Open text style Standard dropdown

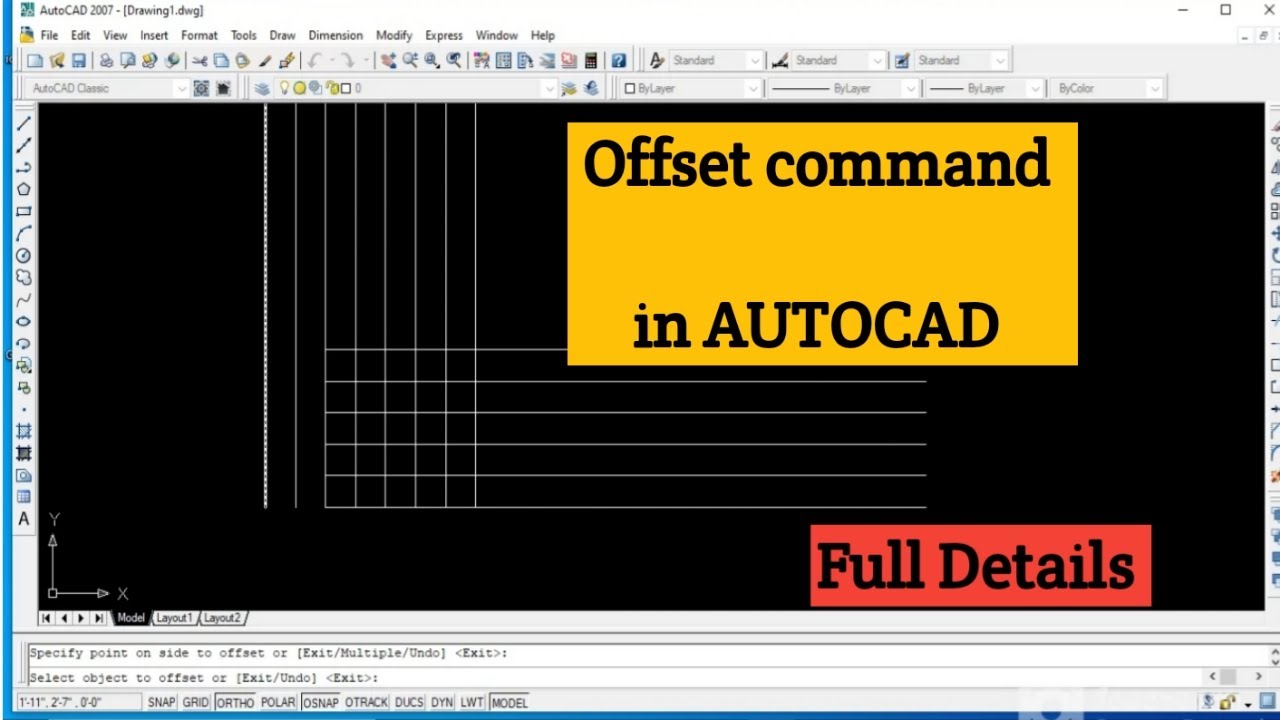point(754,60)
